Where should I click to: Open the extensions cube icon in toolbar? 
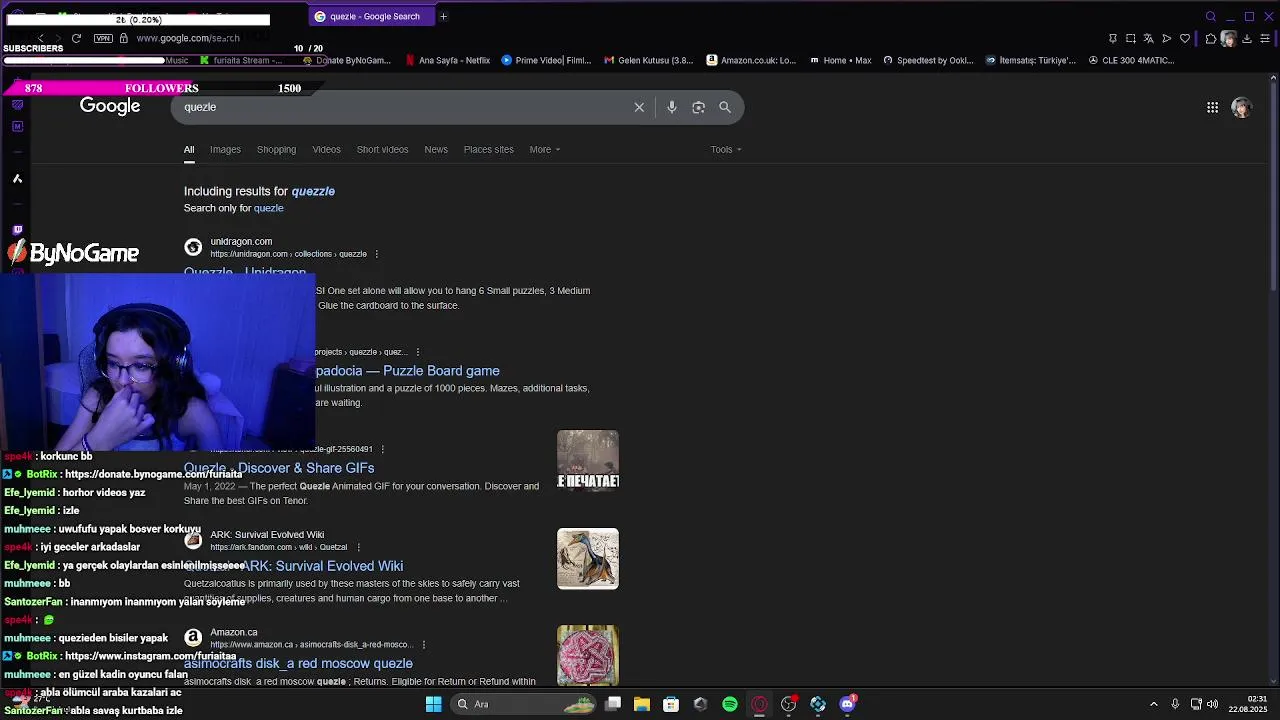click(1211, 38)
